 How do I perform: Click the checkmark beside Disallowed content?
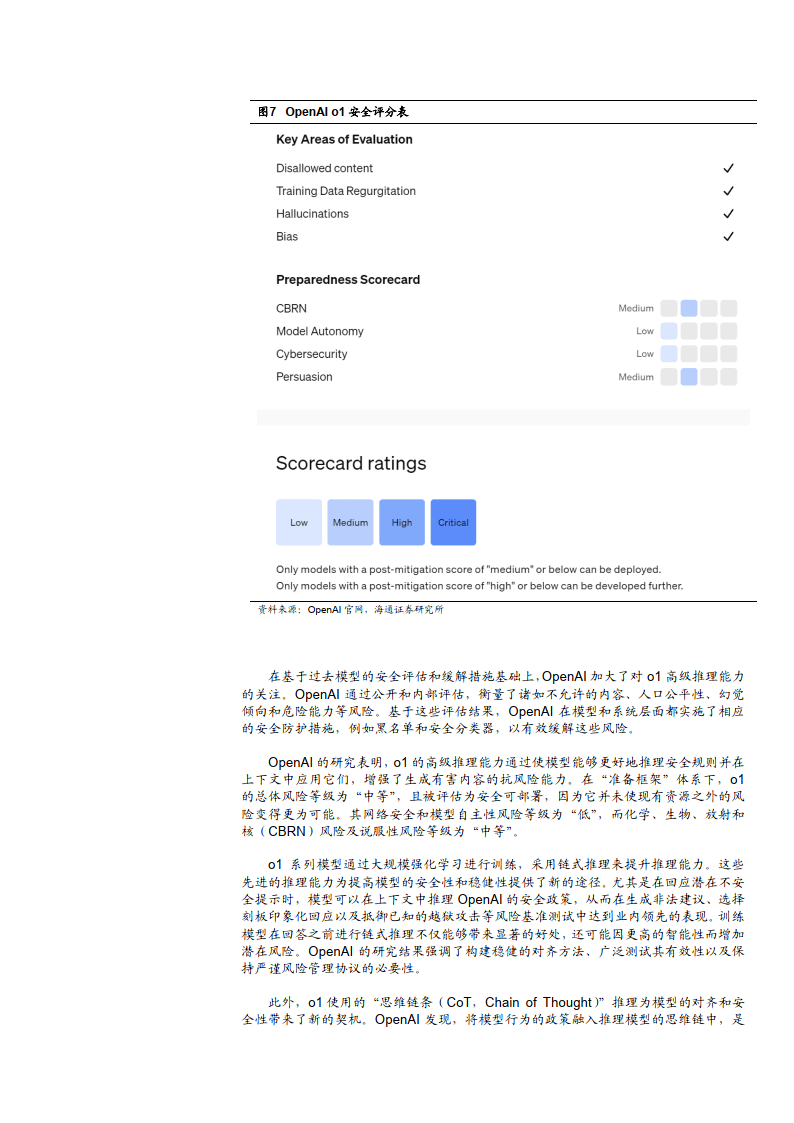(728, 168)
